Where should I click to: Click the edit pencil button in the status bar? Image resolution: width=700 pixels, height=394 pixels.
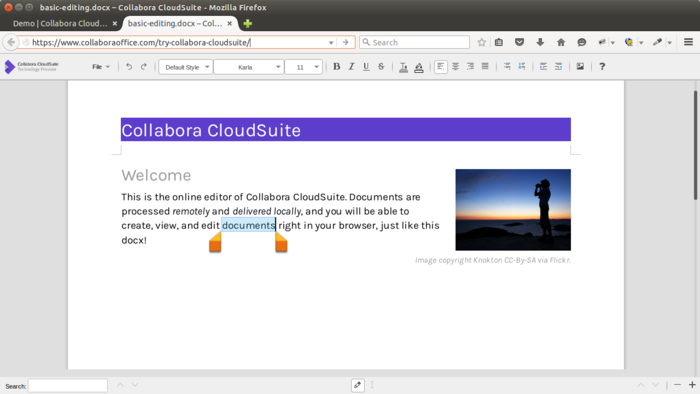(358, 385)
